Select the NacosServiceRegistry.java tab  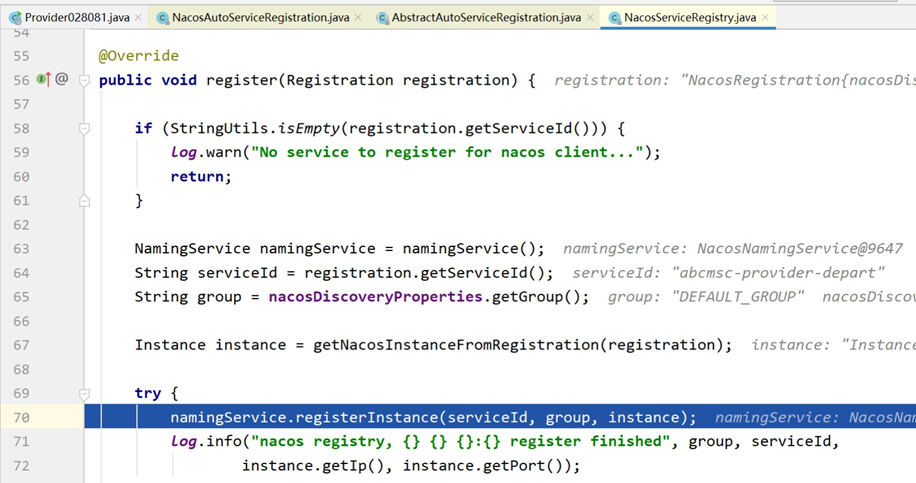tap(689, 18)
